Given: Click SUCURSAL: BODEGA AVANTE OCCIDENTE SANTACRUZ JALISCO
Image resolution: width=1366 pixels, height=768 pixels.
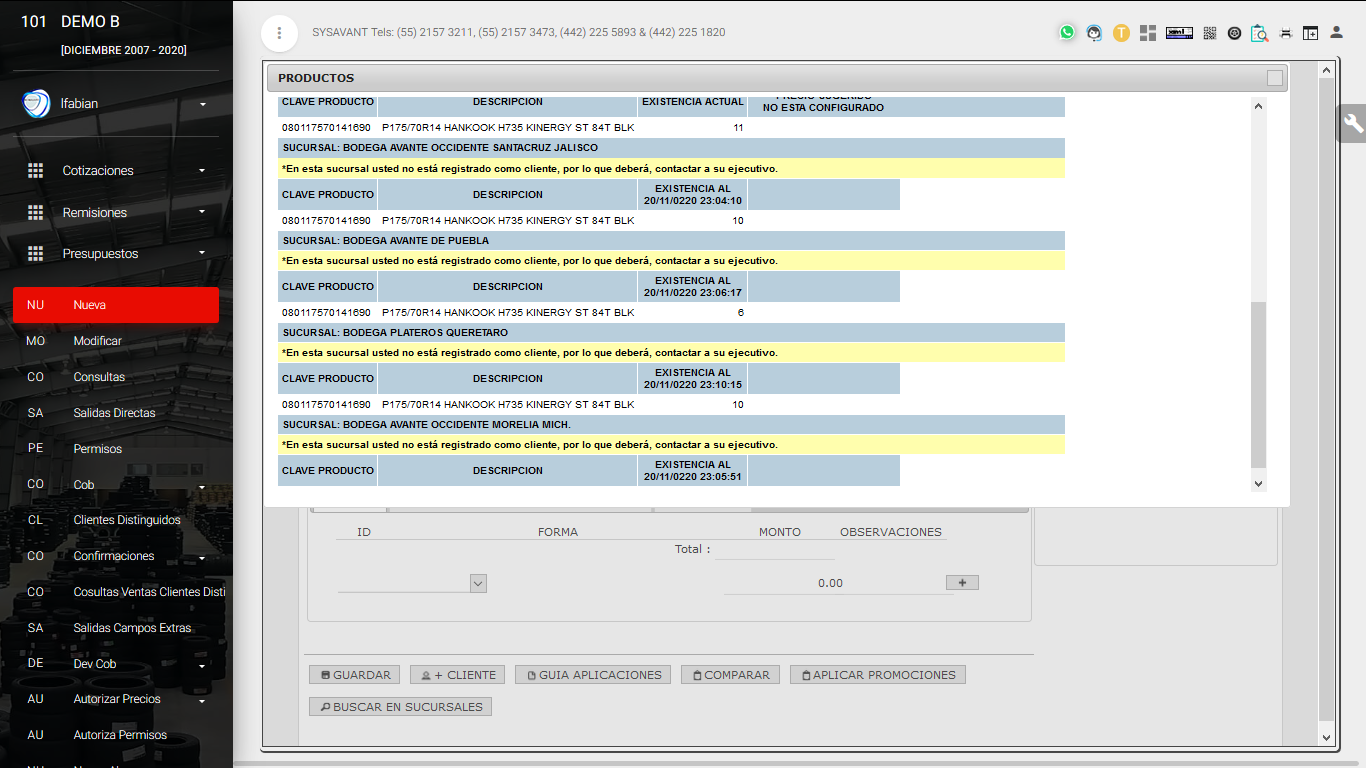Looking at the screenshot, I should (671, 147).
